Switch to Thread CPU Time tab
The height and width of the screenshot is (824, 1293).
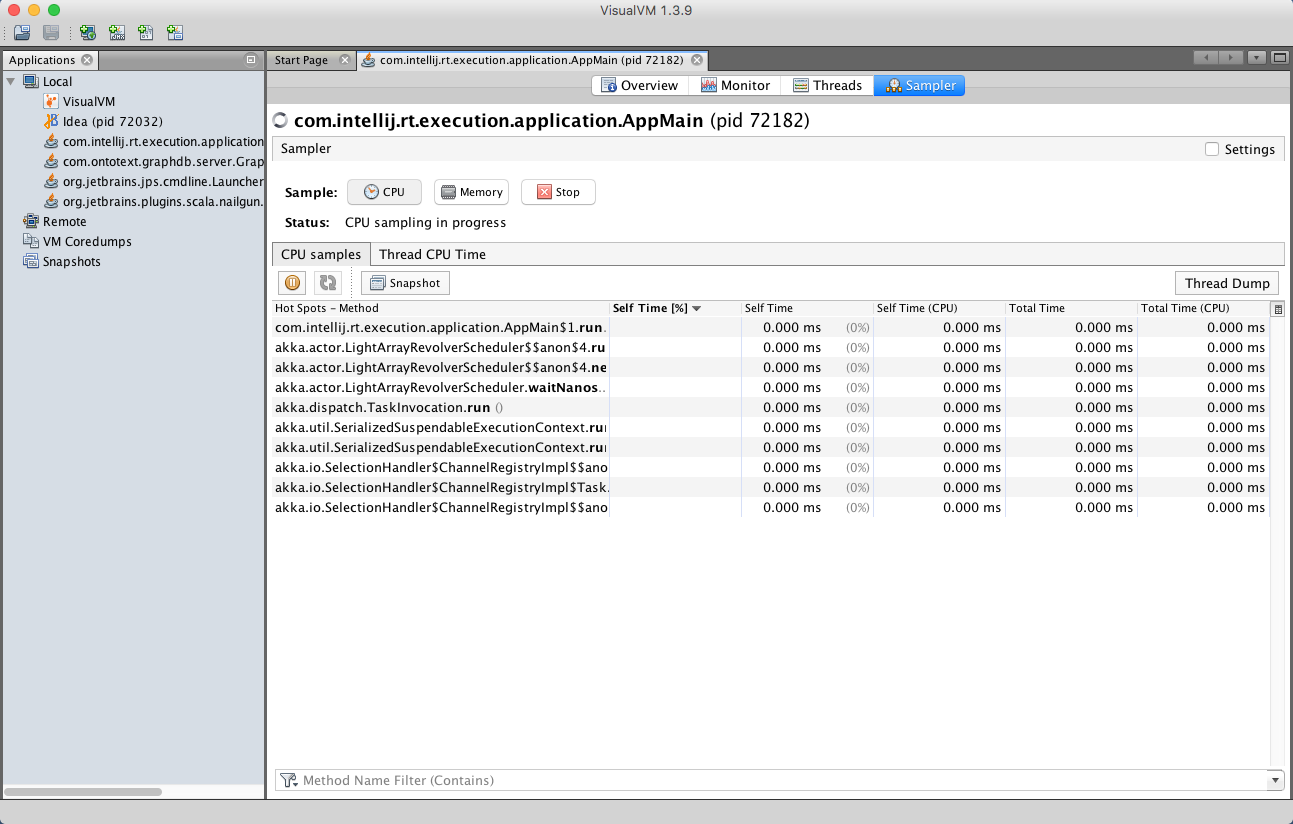(432, 254)
